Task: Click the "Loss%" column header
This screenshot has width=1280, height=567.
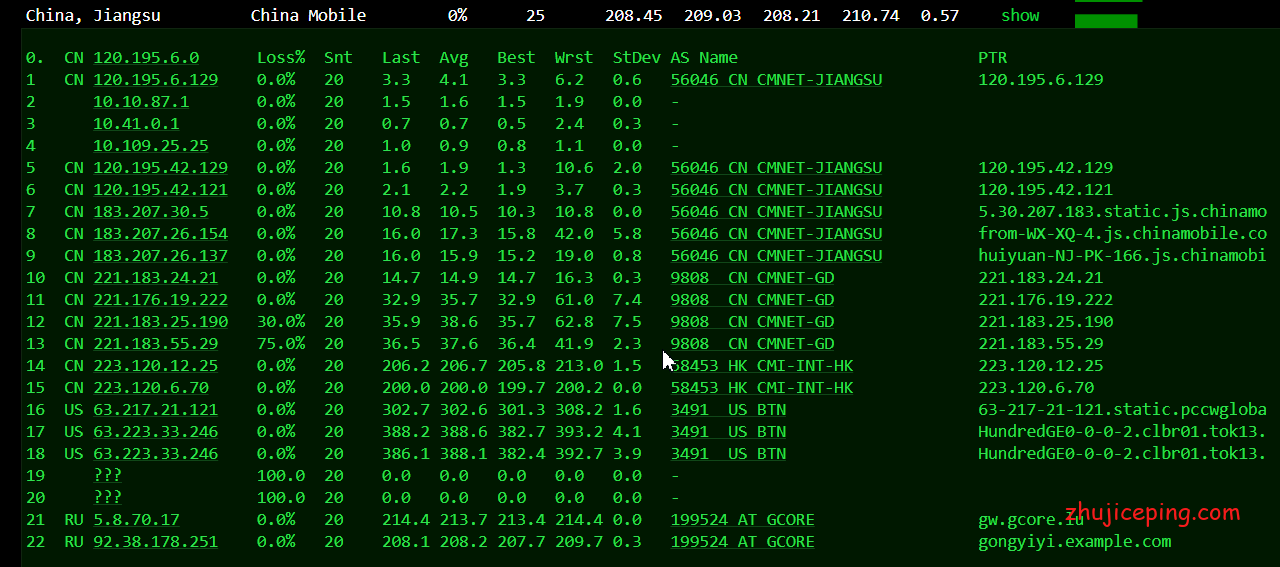Action: [x=281, y=58]
